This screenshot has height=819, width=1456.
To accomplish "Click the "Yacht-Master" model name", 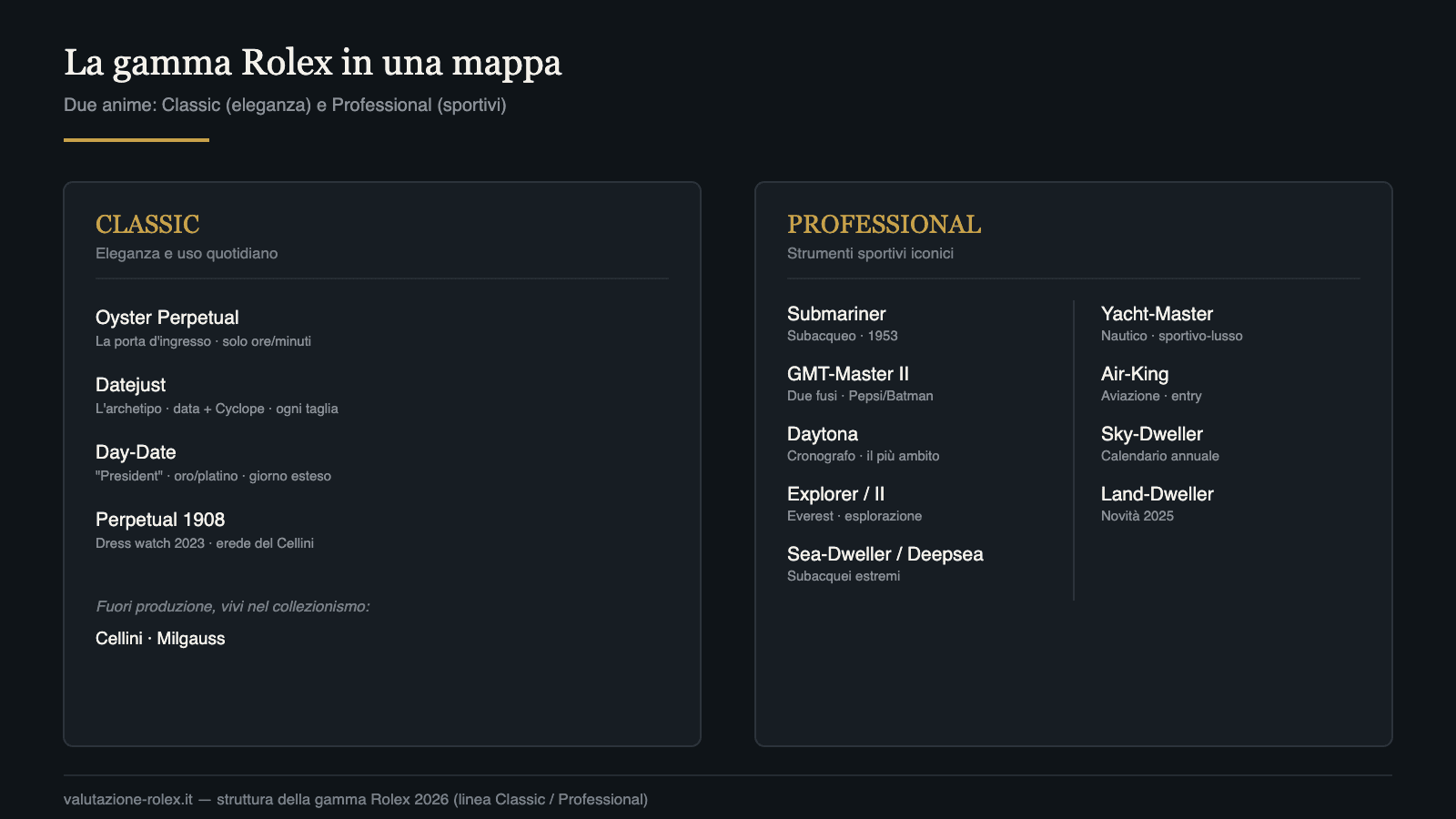I will click(x=1157, y=314).
